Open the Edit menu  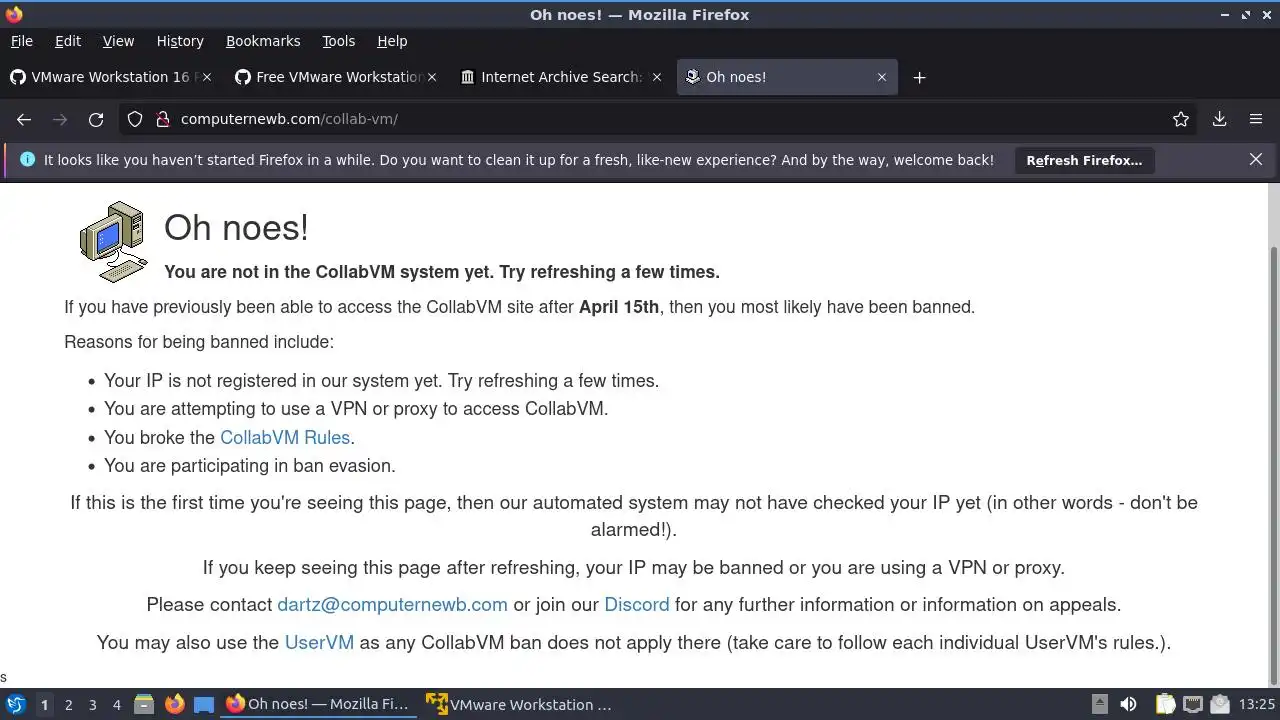click(68, 41)
